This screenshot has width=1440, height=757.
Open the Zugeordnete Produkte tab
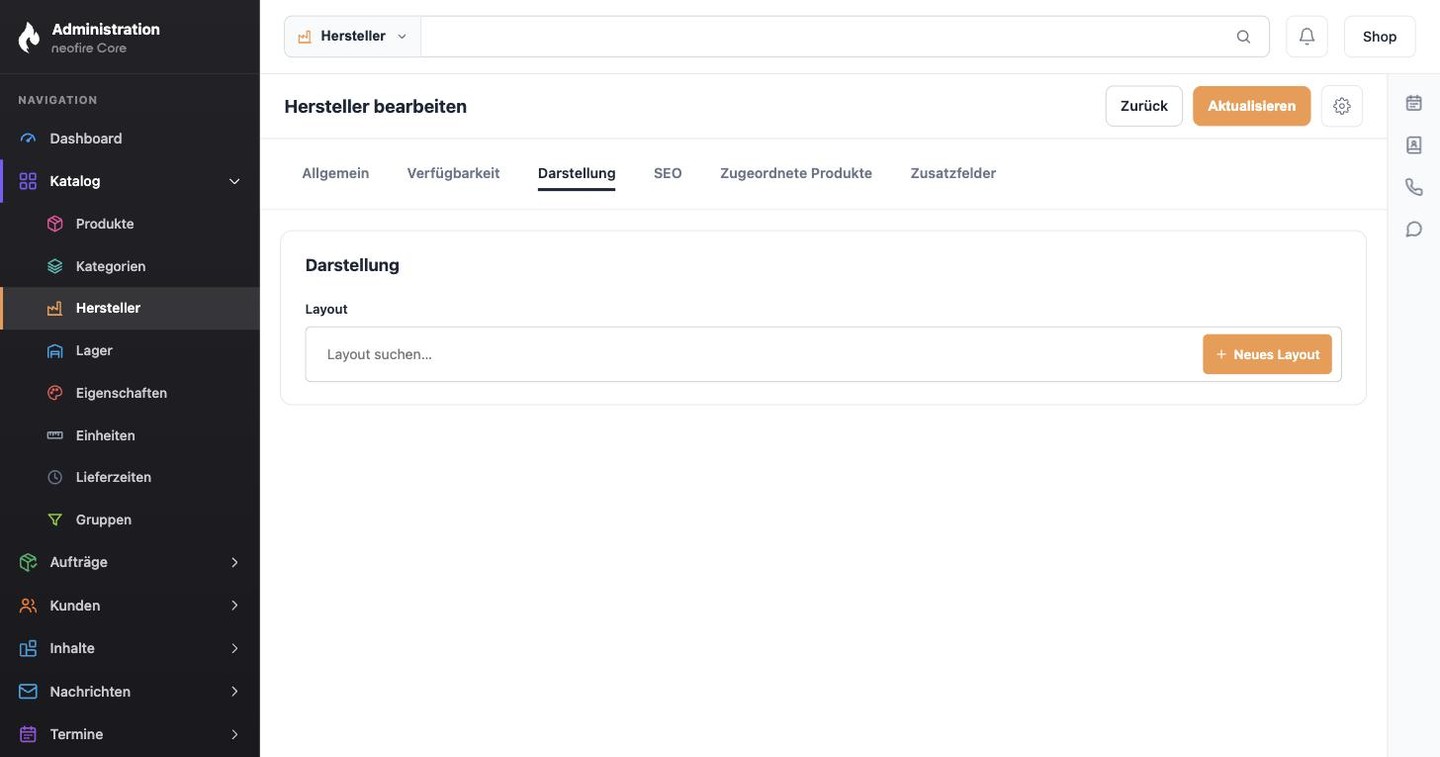(x=796, y=173)
